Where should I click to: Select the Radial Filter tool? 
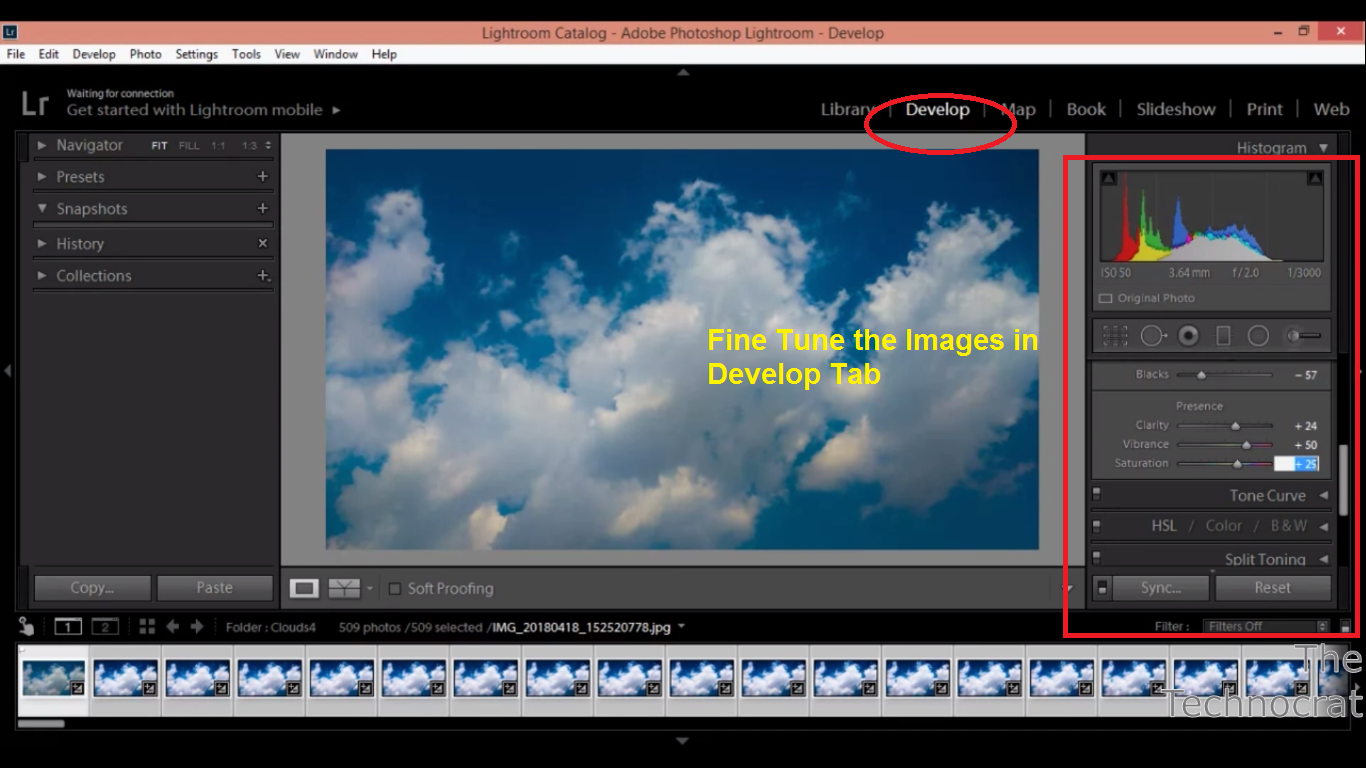coord(1258,336)
